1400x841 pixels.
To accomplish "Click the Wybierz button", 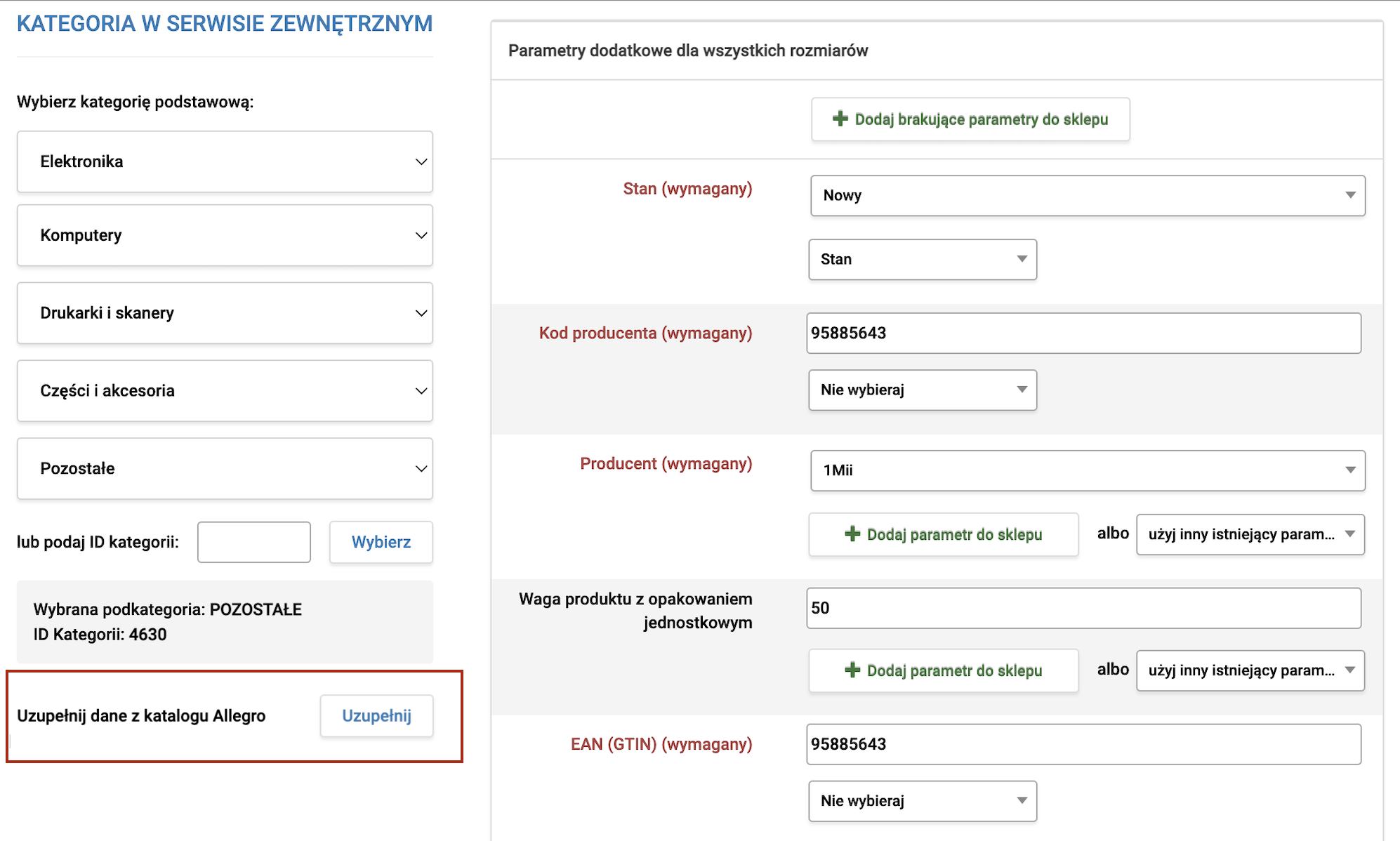I will [381, 542].
